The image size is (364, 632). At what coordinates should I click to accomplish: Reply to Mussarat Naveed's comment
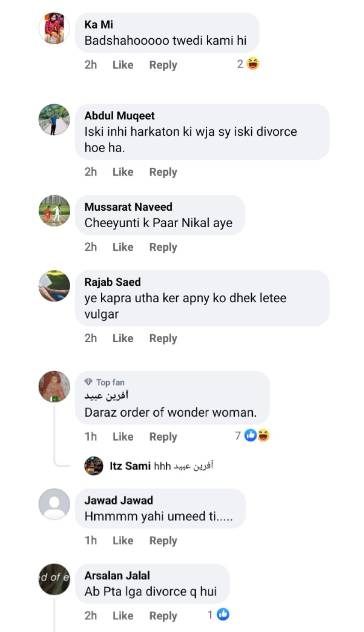163,247
